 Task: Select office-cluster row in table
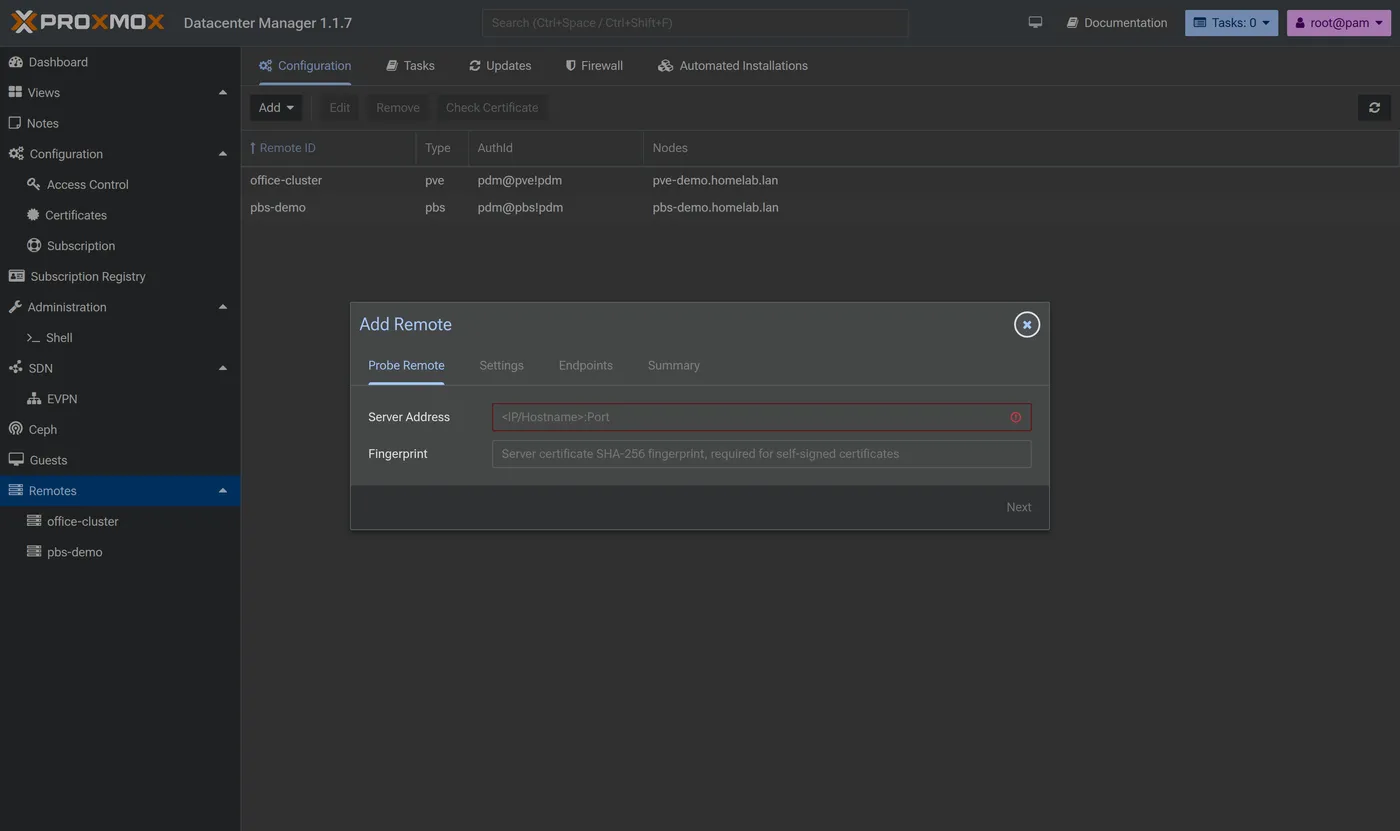tap(820, 180)
